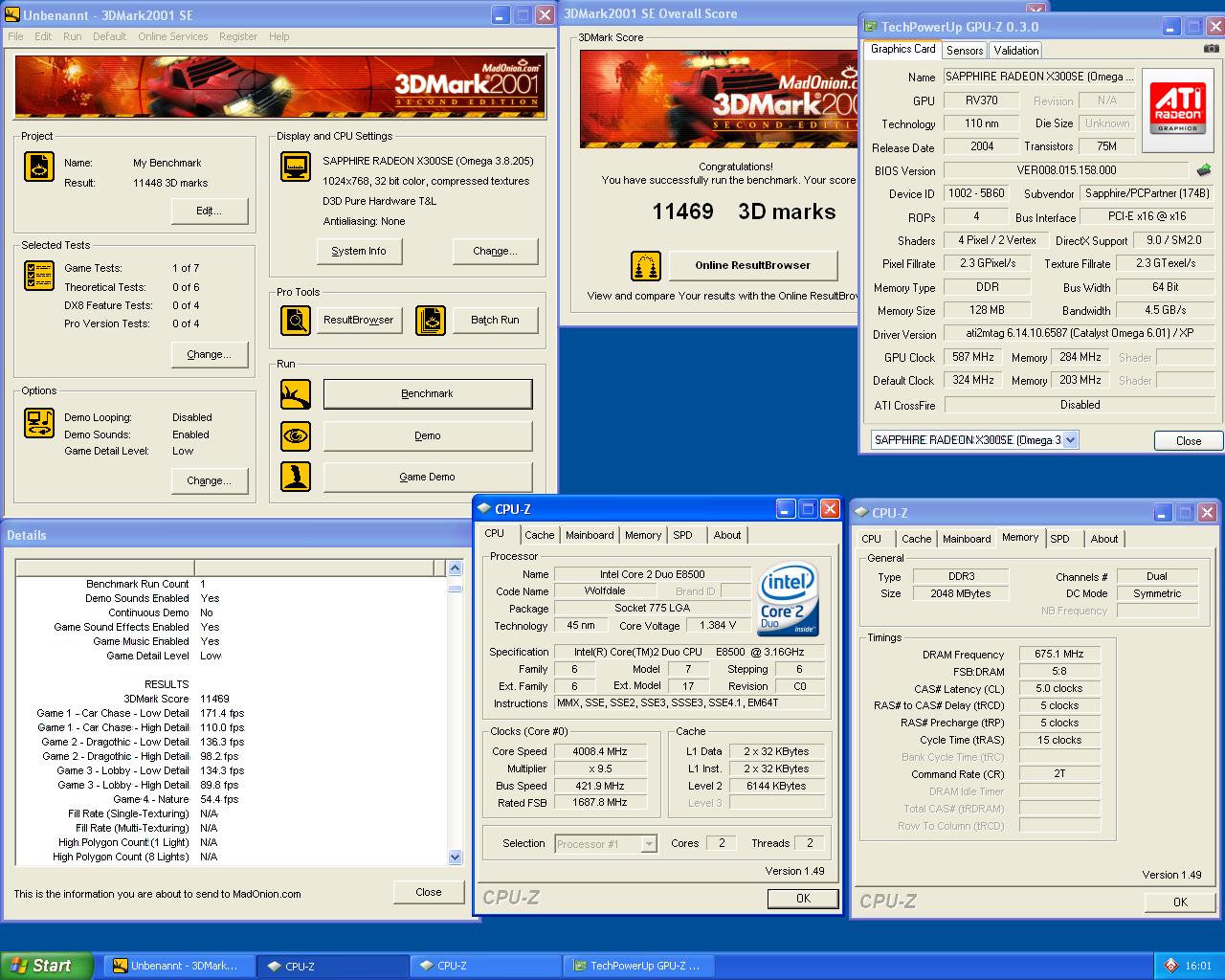Click the Online ResultBrowser button
This screenshot has width=1225, height=980.
752,265
